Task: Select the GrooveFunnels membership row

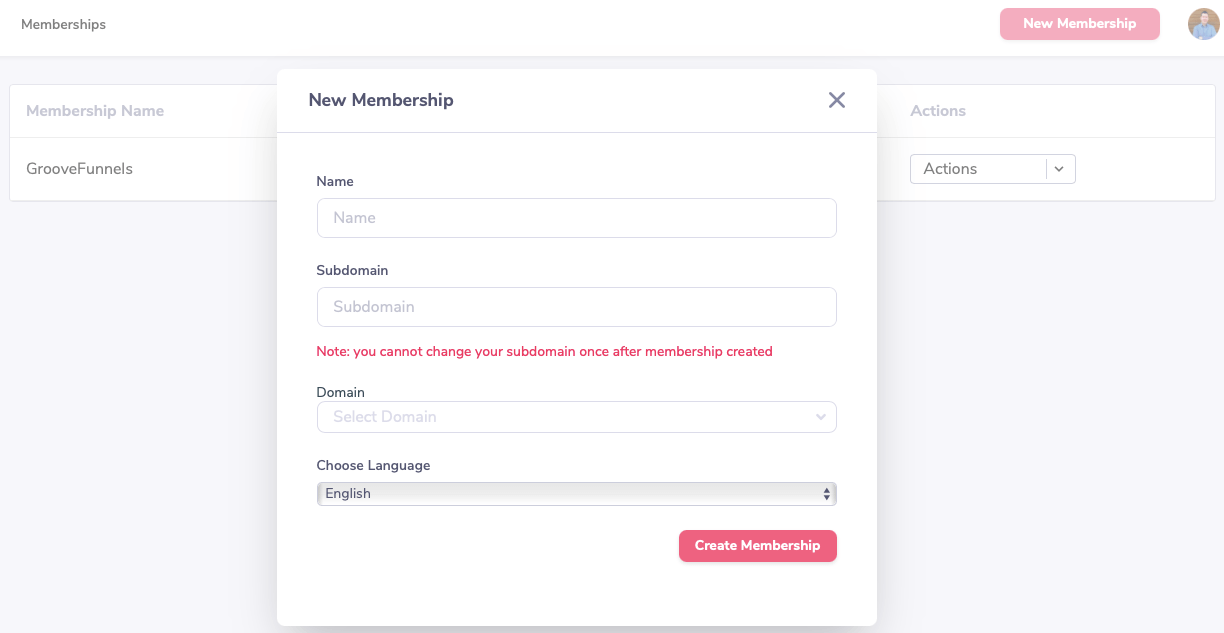Action: [x=80, y=169]
